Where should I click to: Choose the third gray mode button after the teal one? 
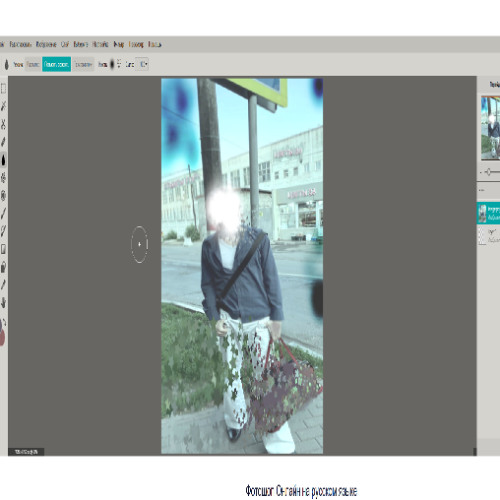click(83, 64)
